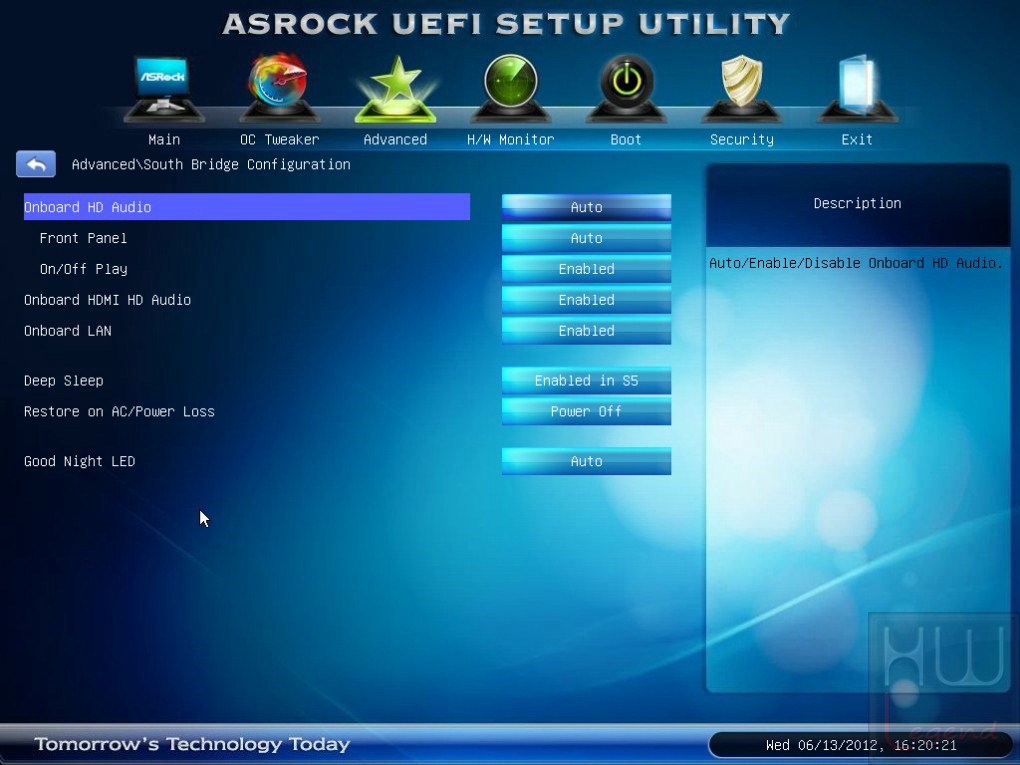Click the date and time display
The image size is (1020, 765).
(861, 745)
